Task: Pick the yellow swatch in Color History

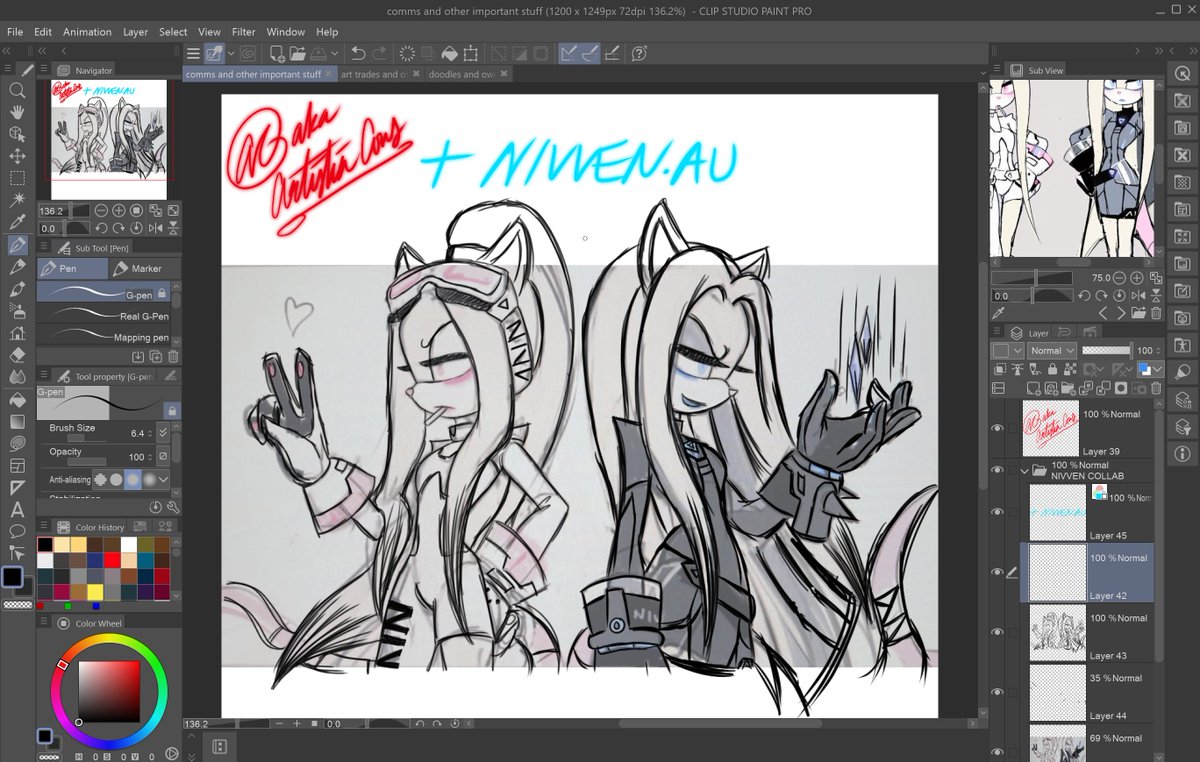Action: (95, 592)
